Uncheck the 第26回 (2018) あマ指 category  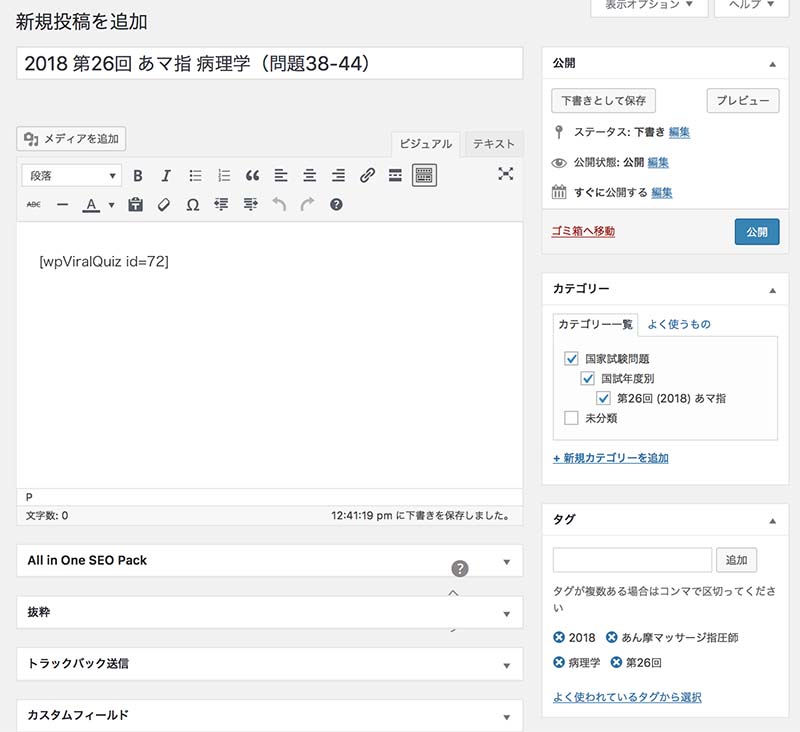click(x=604, y=398)
